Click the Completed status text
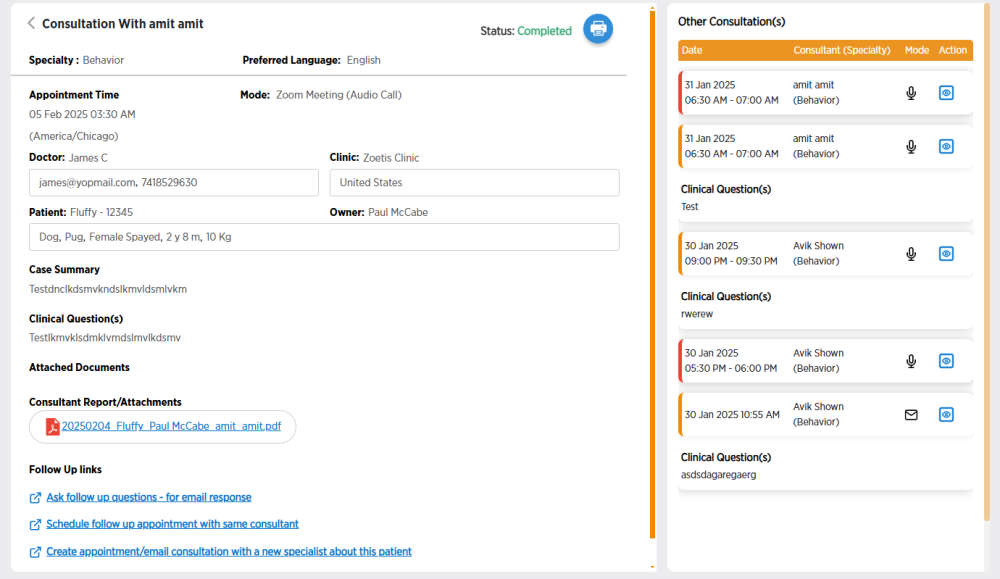 (x=544, y=31)
